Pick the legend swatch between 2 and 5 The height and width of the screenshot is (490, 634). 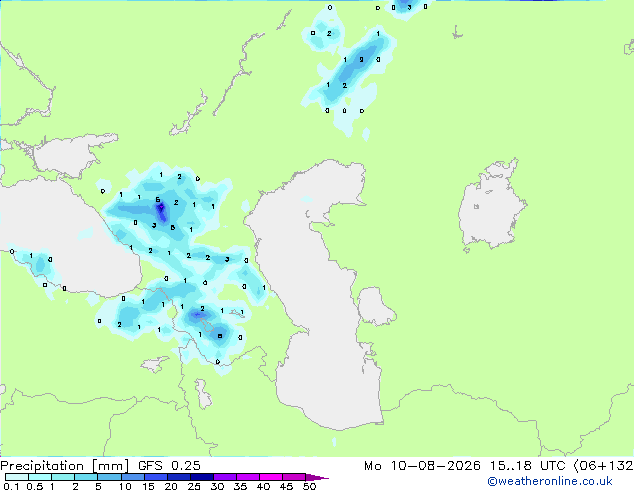tap(86, 477)
